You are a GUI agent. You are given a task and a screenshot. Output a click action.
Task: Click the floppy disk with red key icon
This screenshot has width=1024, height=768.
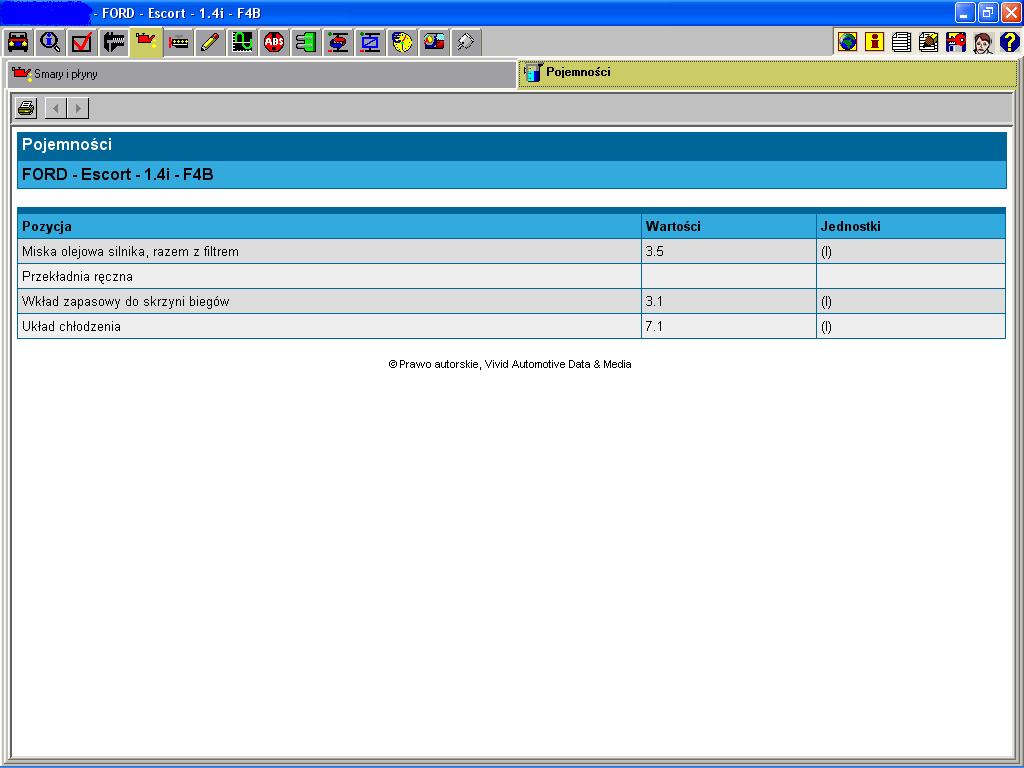pos(955,42)
